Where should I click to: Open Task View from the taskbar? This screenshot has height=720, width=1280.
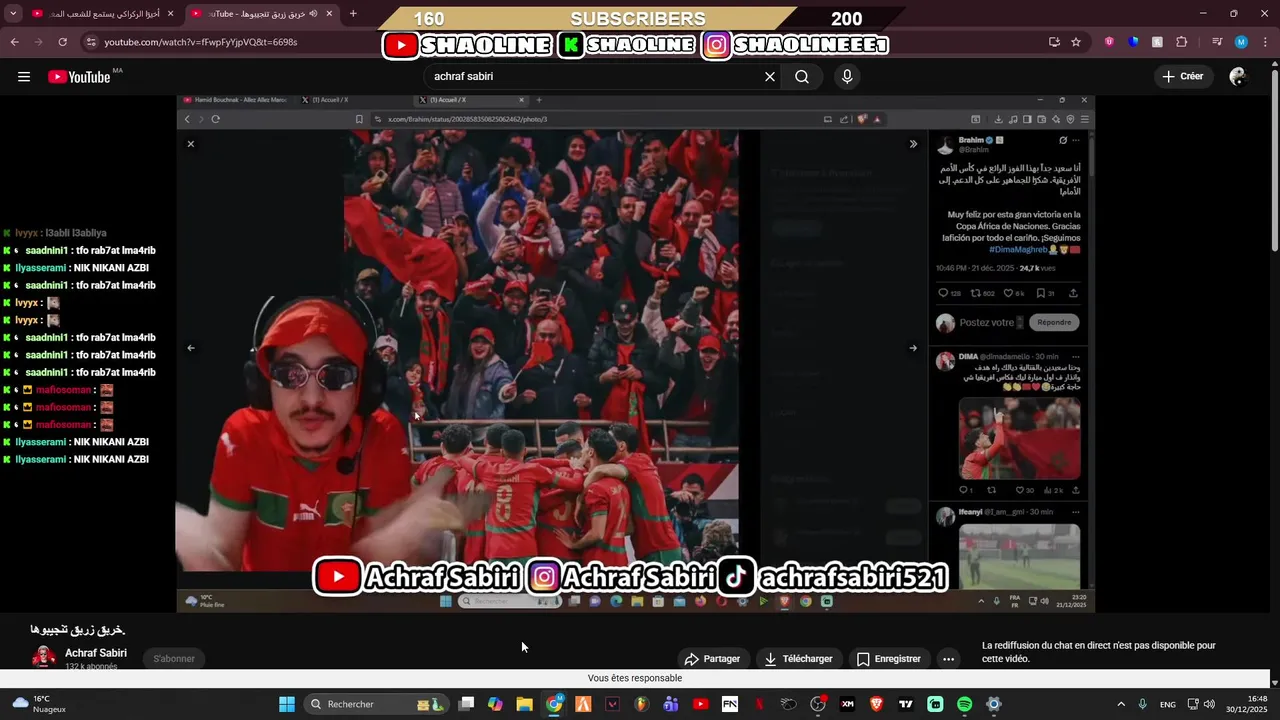coord(466,704)
